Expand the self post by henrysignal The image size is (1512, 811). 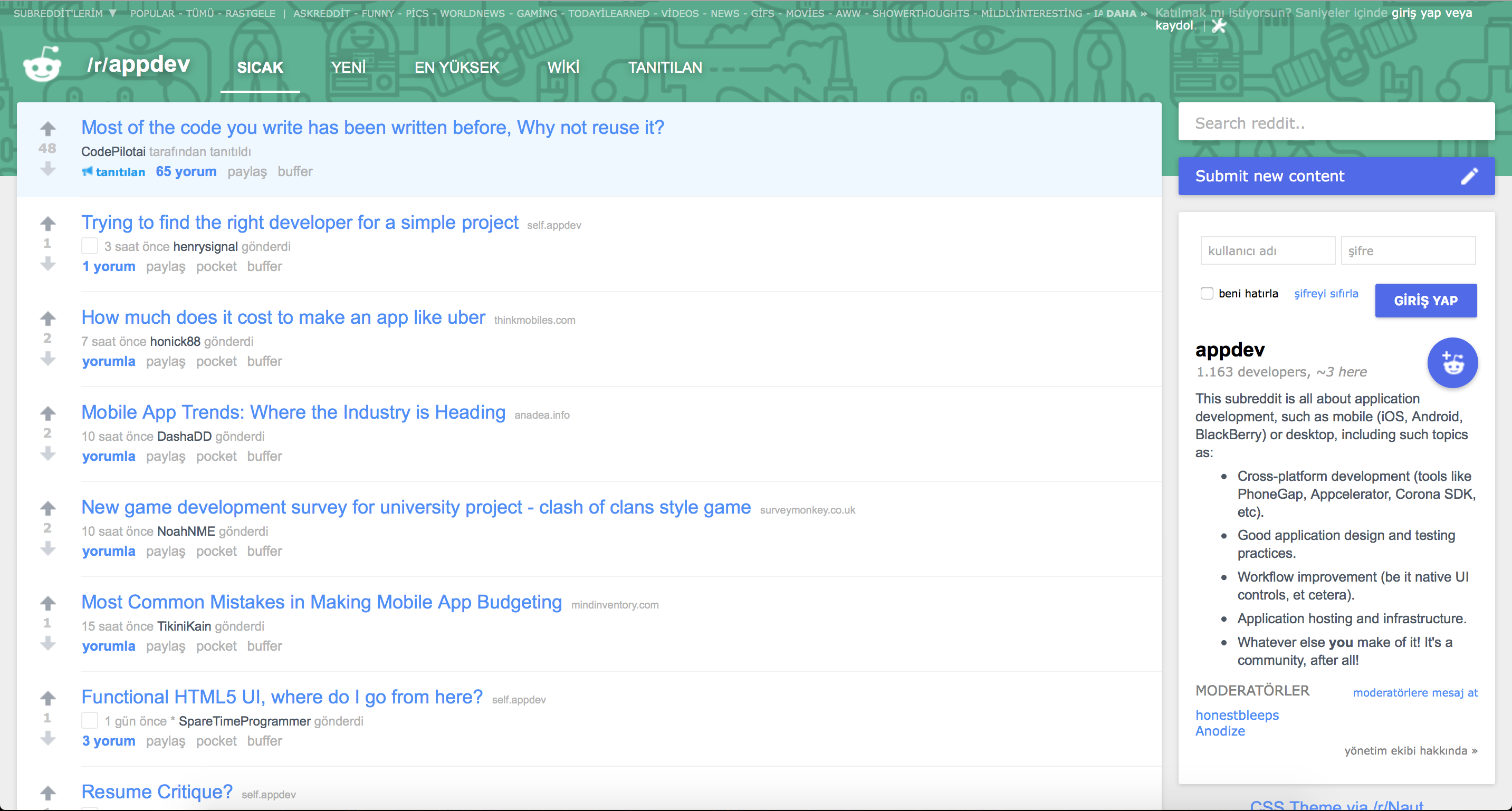coord(89,246)
